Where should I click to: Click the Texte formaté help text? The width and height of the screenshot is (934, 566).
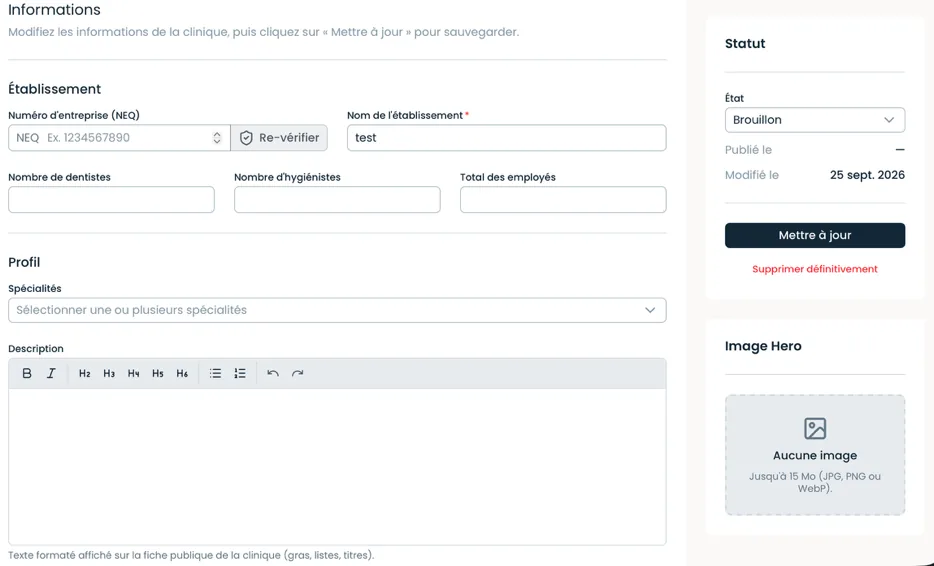pyautogui.click(x=191, y=555)
